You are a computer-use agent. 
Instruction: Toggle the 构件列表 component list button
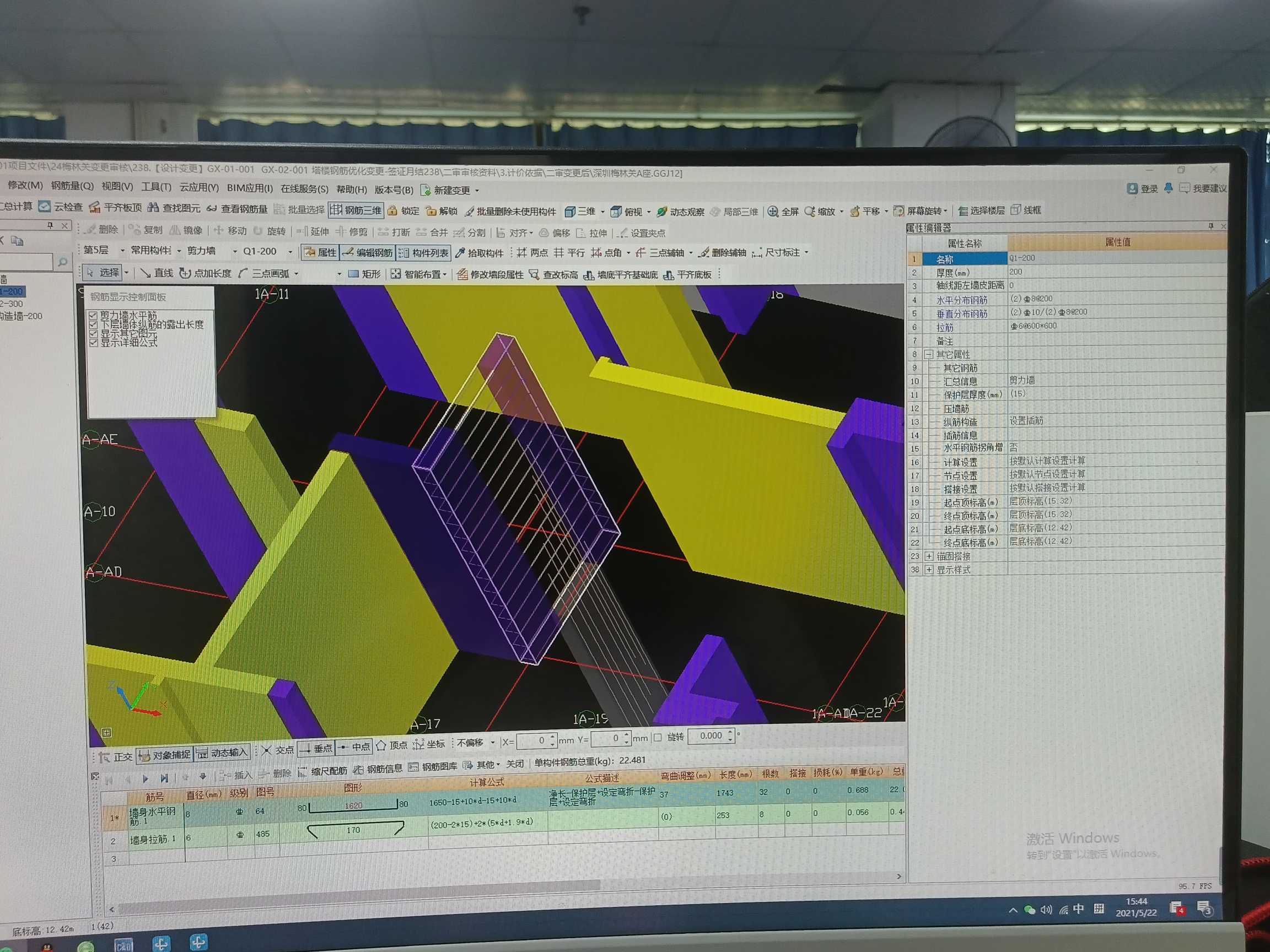pyautogui.click(x=424, y=253)
